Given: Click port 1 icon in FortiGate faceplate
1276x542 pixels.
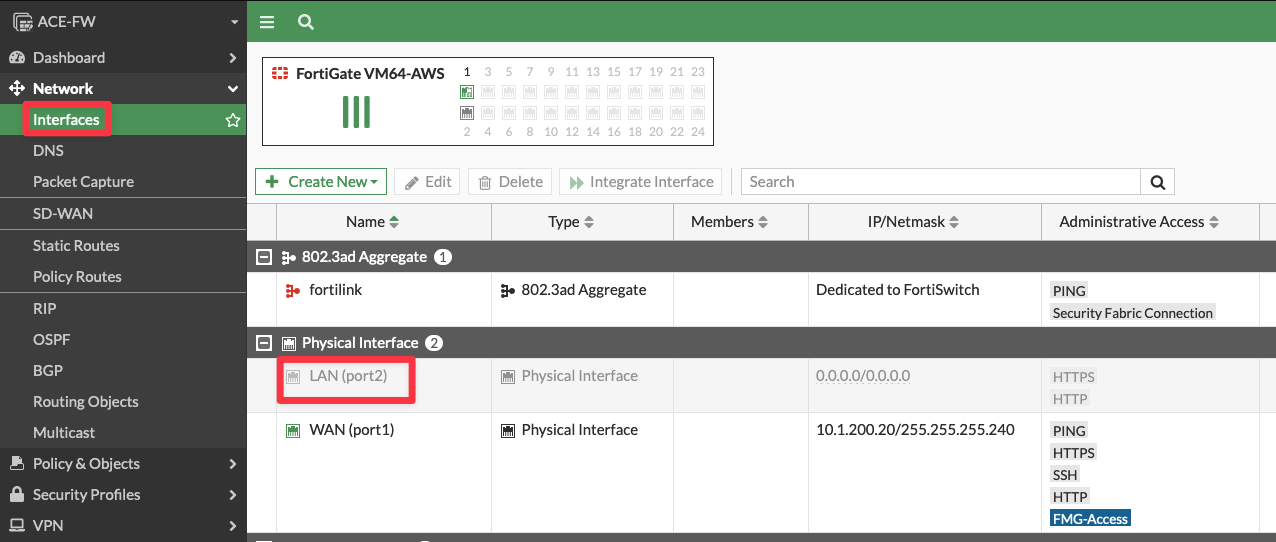Looking at the screenshot, I should (x=467, y=92).
